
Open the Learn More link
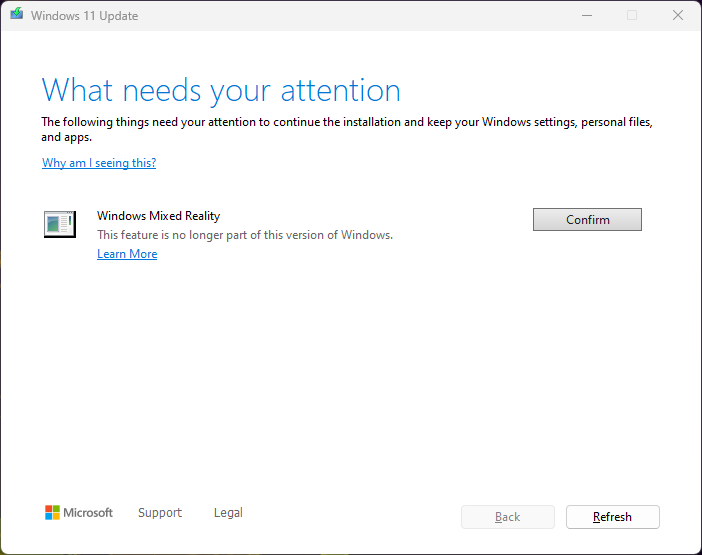[x=127, y=254]
